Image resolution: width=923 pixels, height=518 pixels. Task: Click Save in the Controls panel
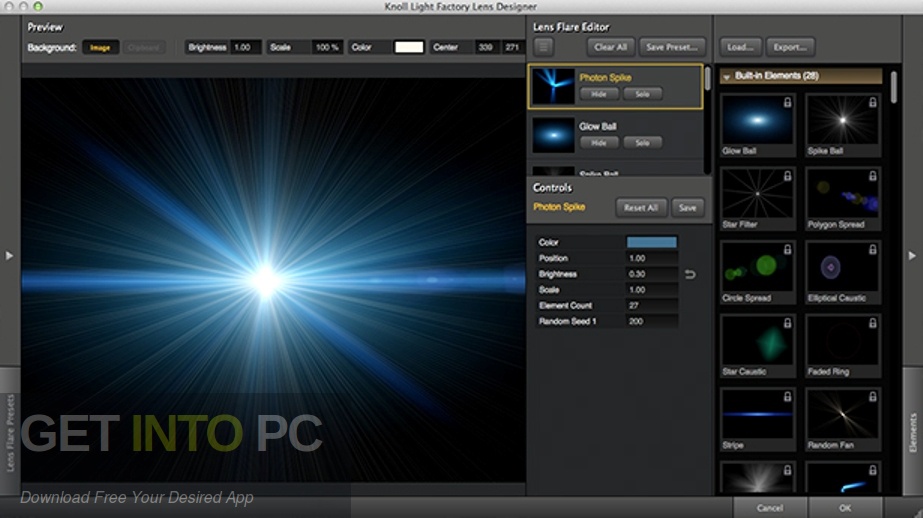click(688, 208)
